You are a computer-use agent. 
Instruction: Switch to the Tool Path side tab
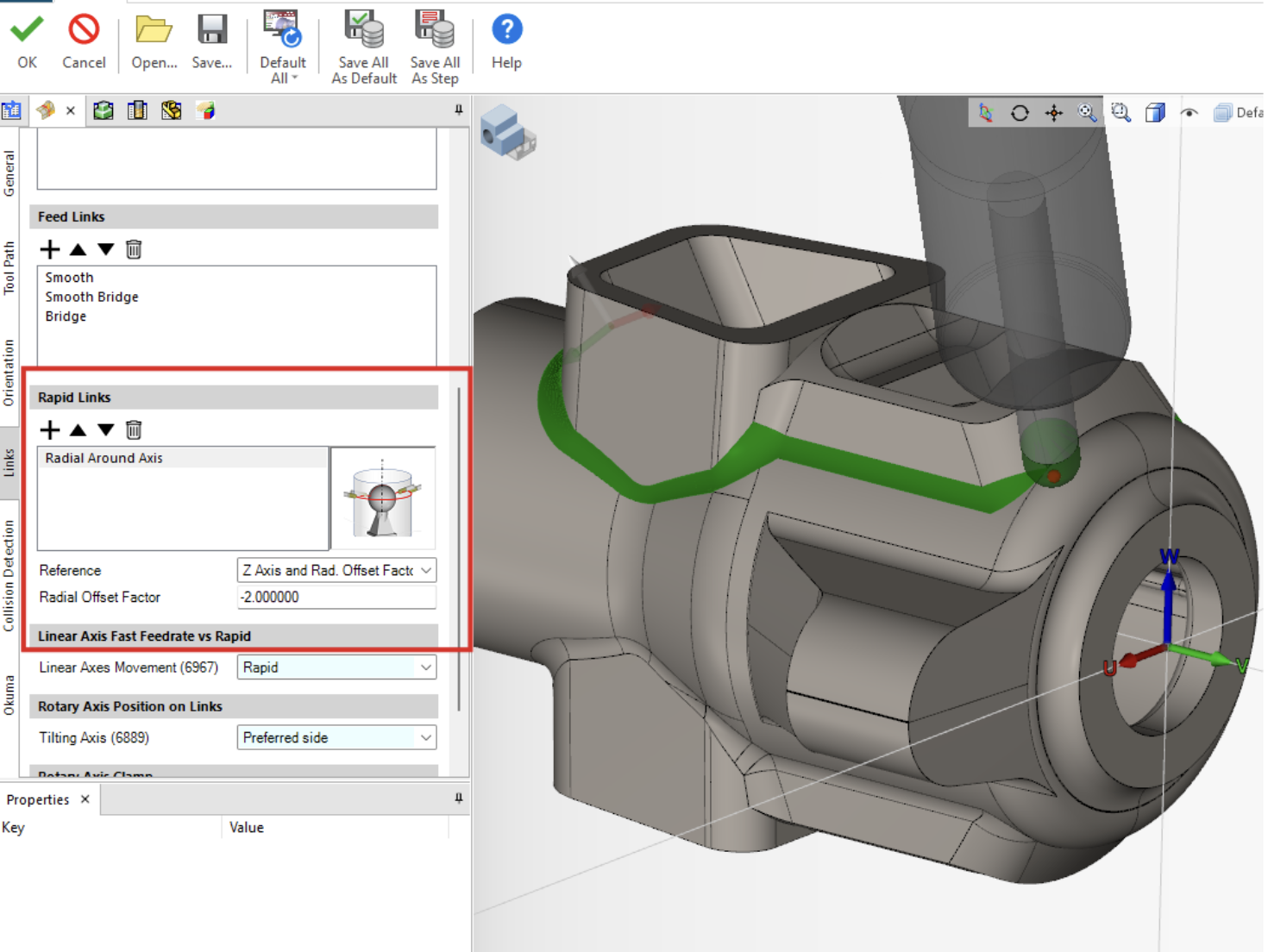[9, 268]
